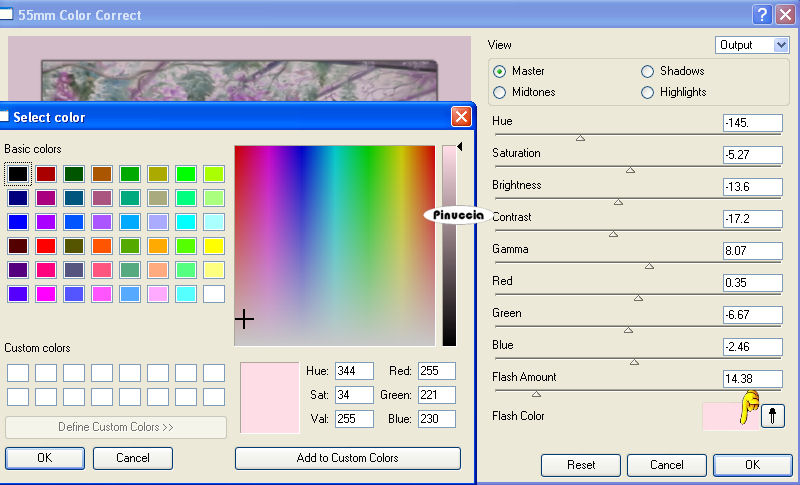Cancel the Select color dialog
Viewport: 800px width, 485px height.
[x=132, y=458]
